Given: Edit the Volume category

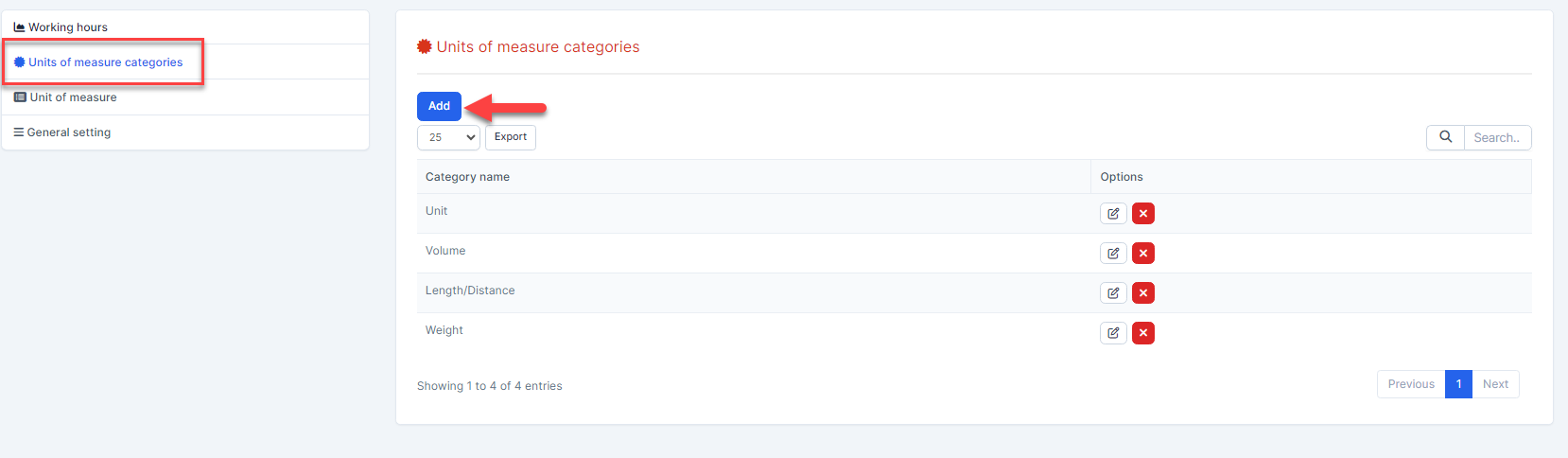Looking at the screenshot, I should (1113, 254).
